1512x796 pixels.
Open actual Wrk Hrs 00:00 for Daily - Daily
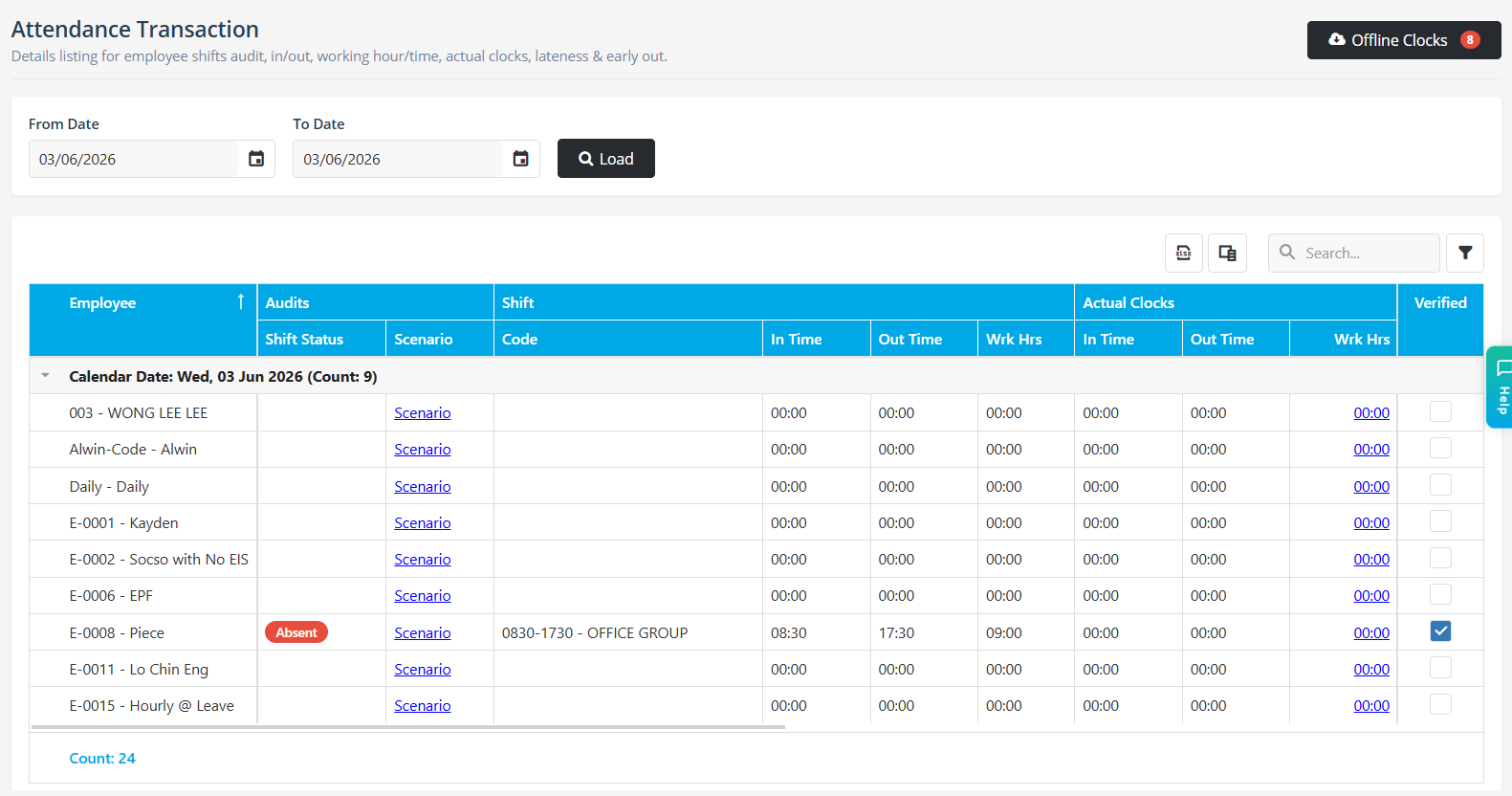point(1371,487)
